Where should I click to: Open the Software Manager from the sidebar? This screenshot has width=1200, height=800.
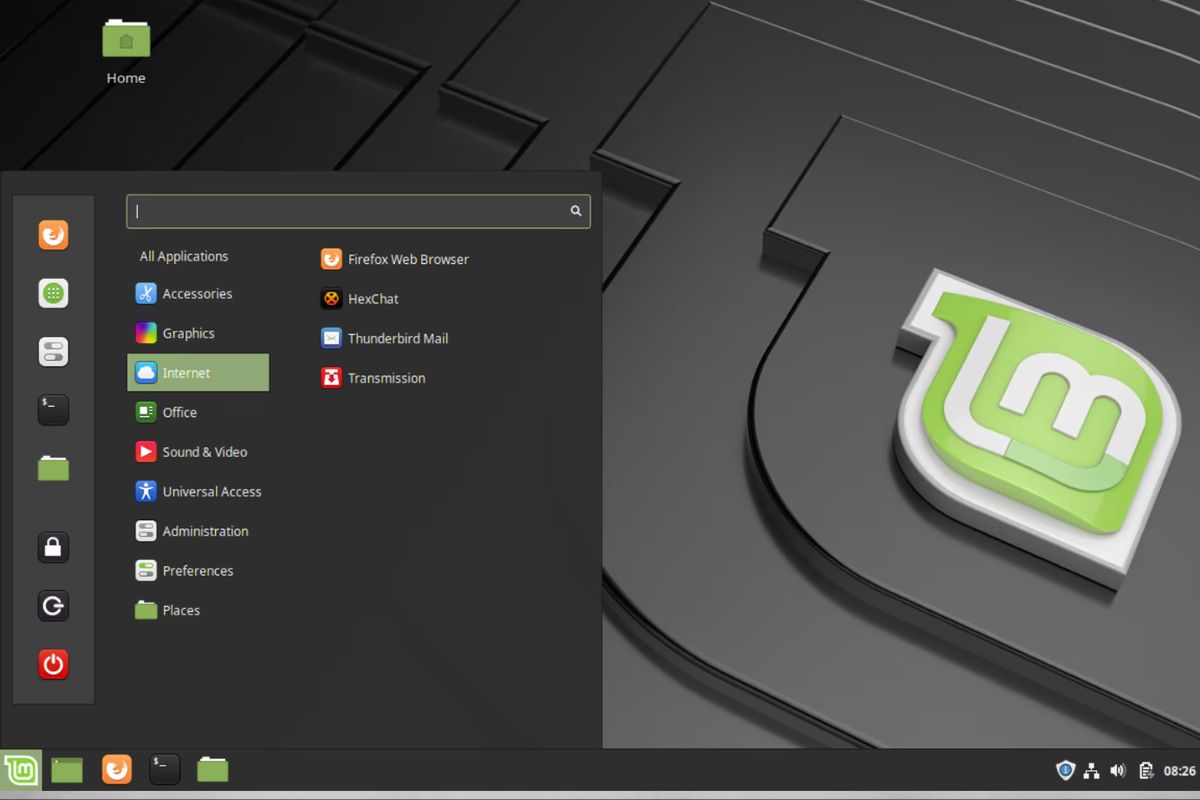tap(53, 293)
